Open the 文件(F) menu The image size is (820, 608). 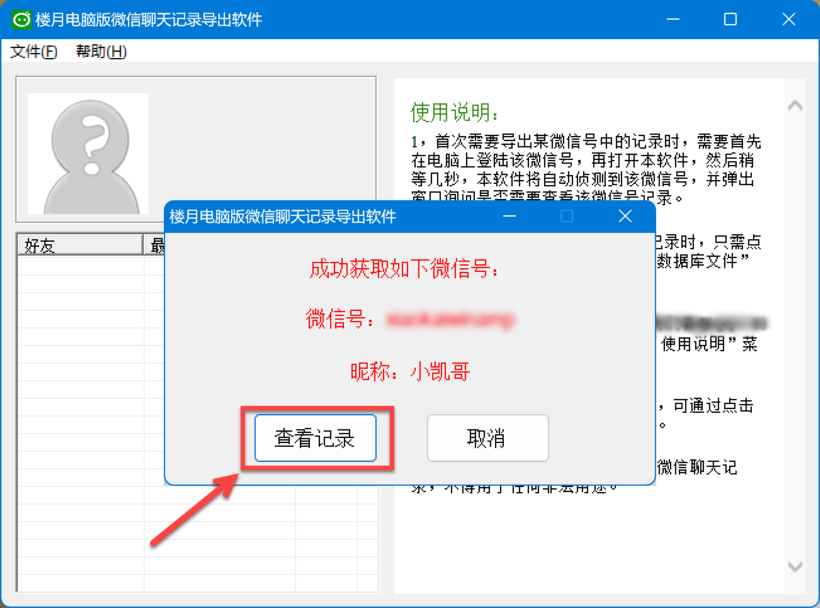pyautogui.click(x=34, y=51)
